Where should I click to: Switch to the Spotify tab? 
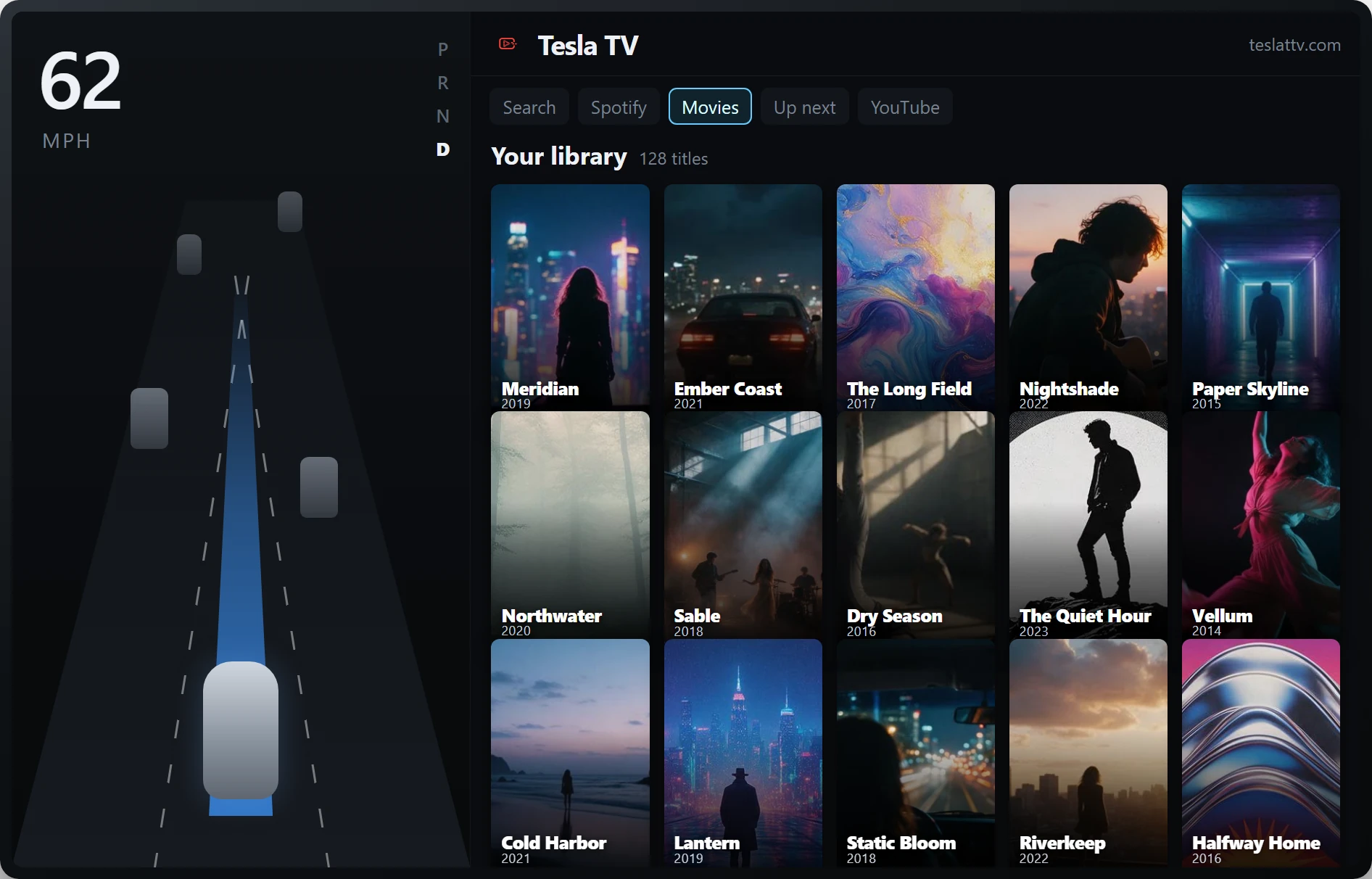pos(619,107)
